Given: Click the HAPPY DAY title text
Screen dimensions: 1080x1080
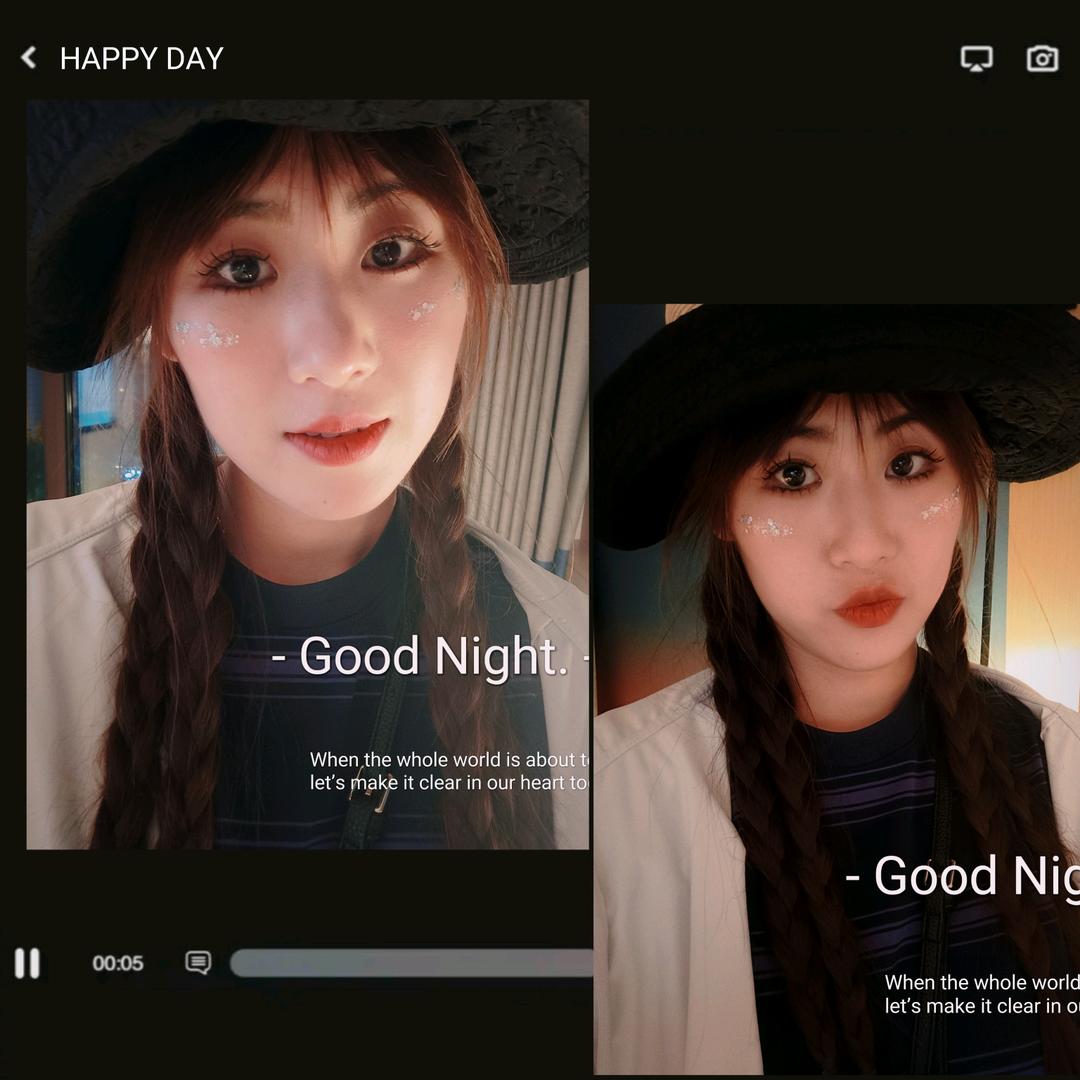Looking at the screenshot, I should click(x=141, y=59).
